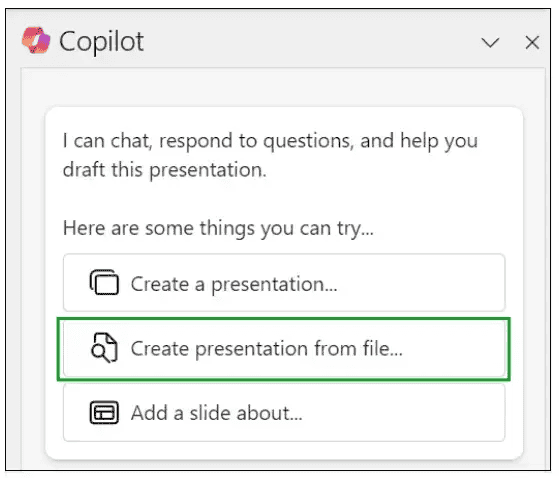
Task: Close the Copilot pane with the X
Action: (532, 43)
